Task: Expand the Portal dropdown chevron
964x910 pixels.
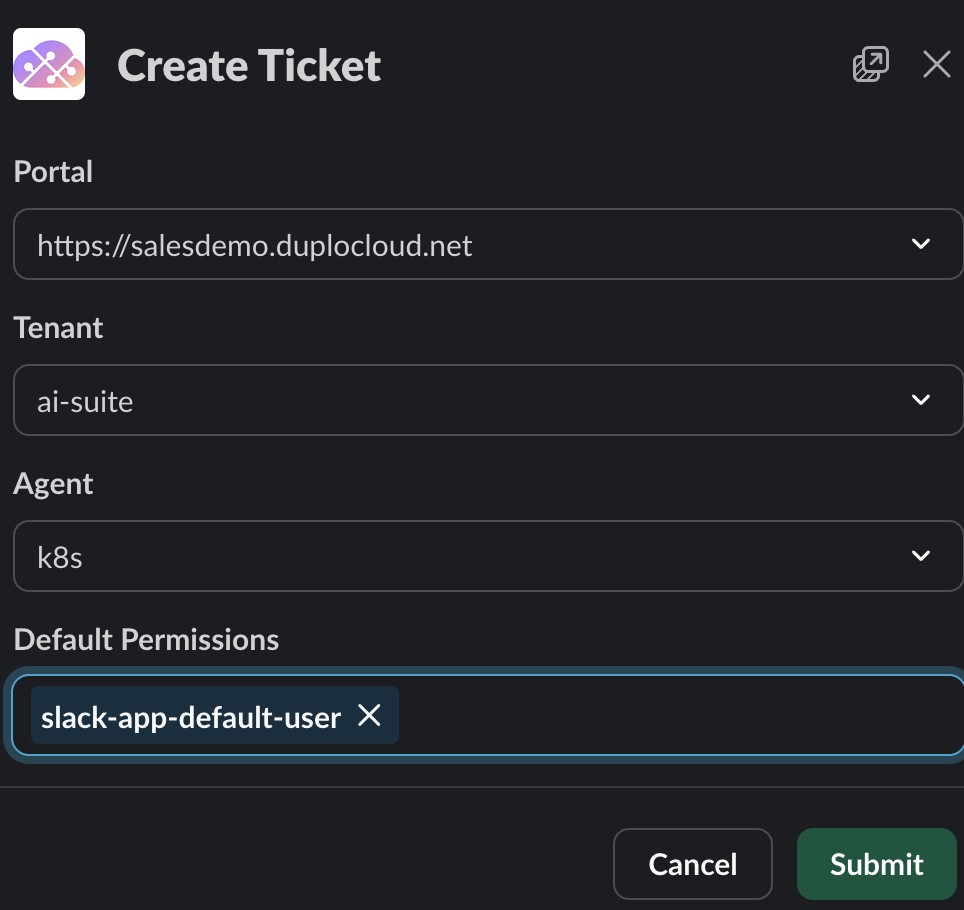Action: click(x=921, y=244)
